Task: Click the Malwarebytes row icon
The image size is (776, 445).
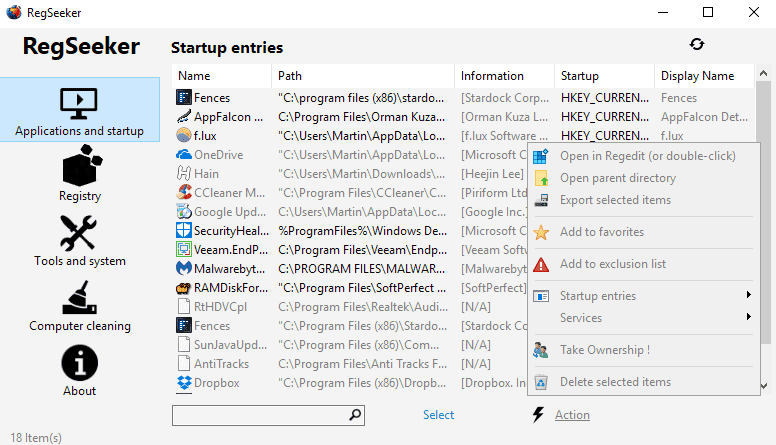Action: [x=184, y=269]
